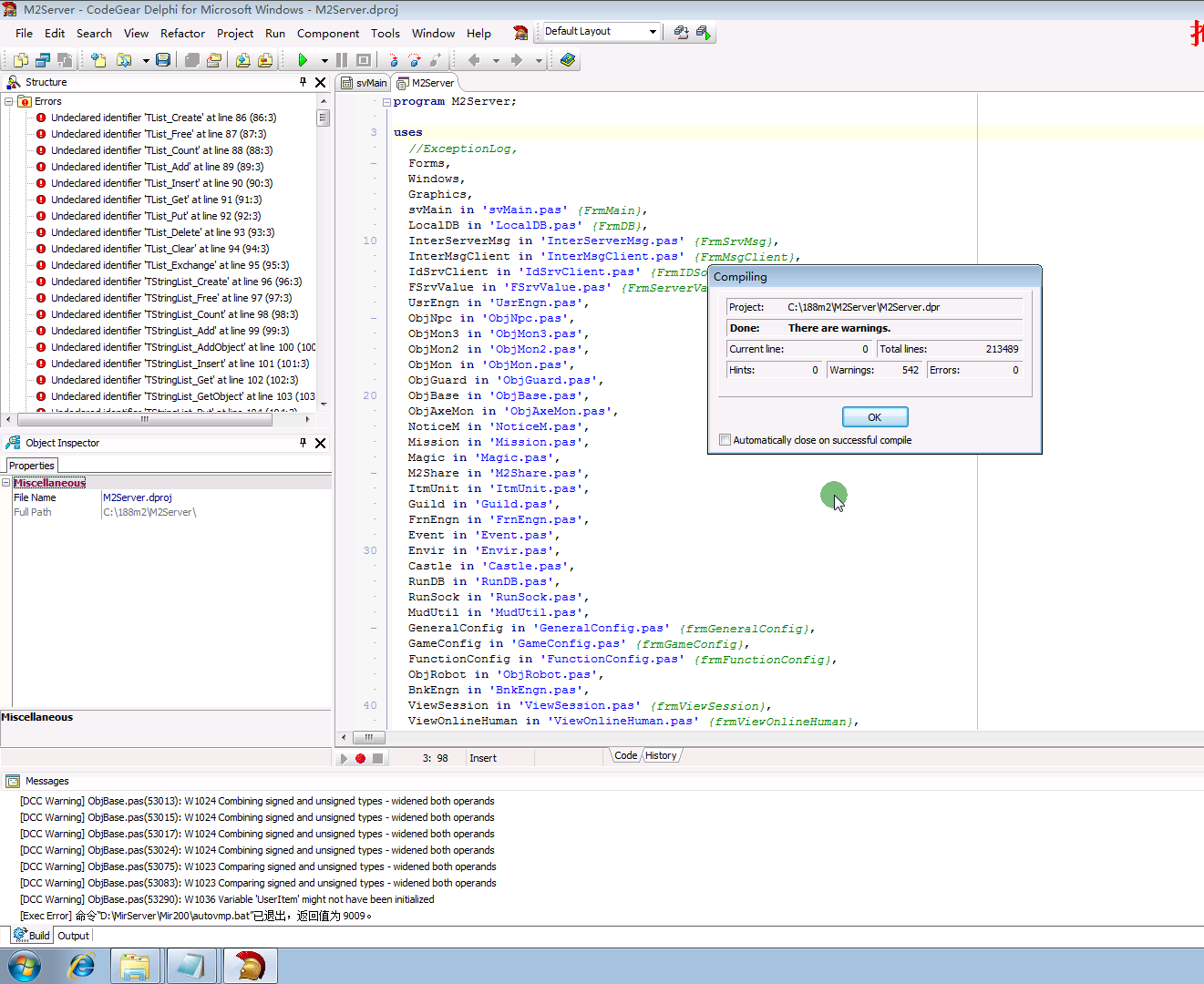Click the Forward navigation arrow icon
This screenshot has height=984, width=1204.
pyautogui.click(x=517, y=60)
